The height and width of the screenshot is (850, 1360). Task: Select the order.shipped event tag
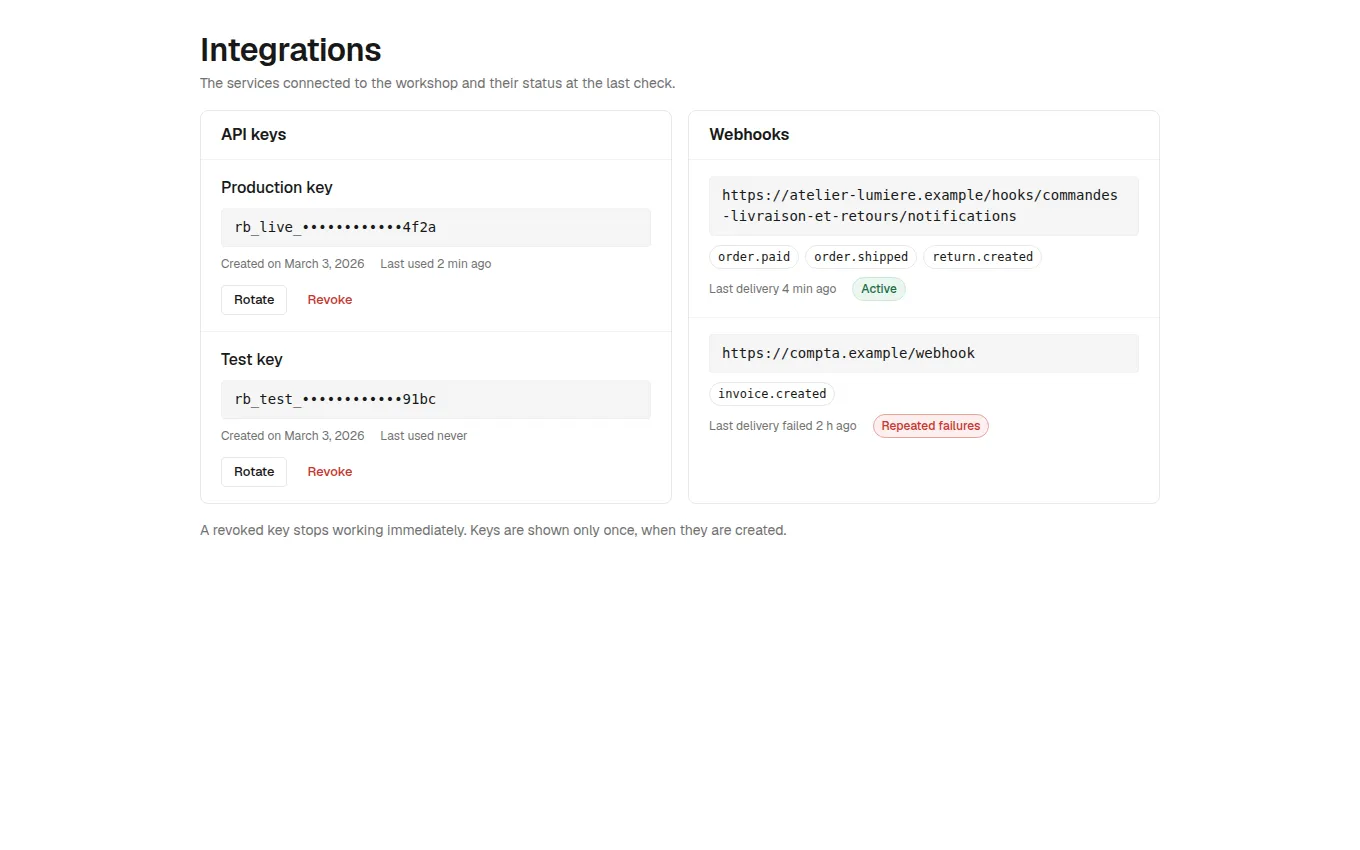[861, 257]
